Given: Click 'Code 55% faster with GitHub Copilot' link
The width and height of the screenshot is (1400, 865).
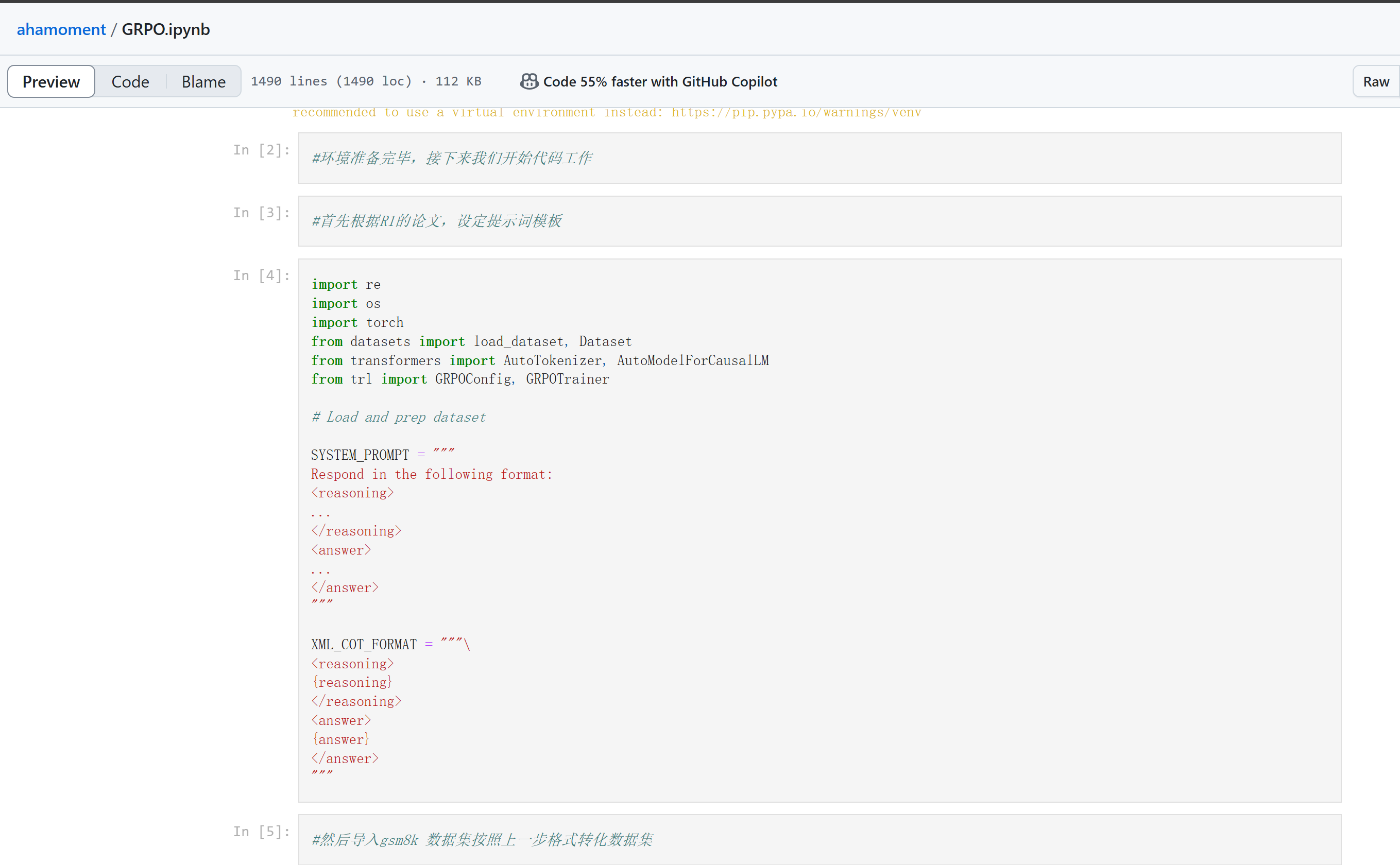Looking at the screenshot, I should pyautogui.click(x=660, y=82).
